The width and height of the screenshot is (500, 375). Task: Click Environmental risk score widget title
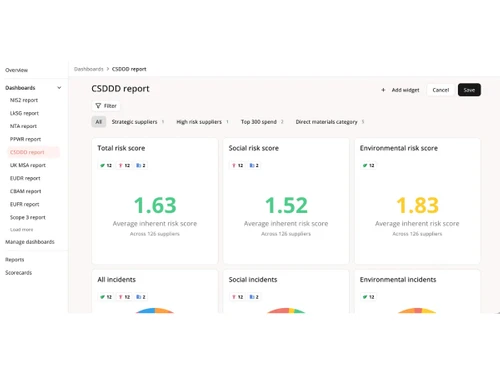[399, 148]
